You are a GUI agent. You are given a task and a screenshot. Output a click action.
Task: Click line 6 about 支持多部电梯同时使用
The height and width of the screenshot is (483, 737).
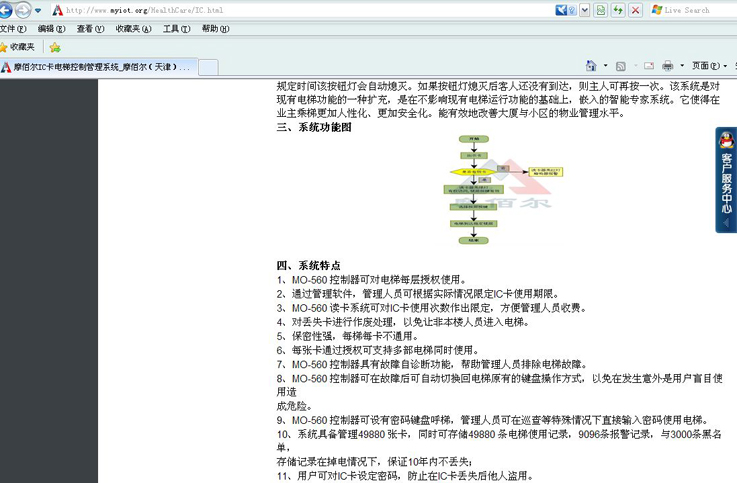(378, 351)
